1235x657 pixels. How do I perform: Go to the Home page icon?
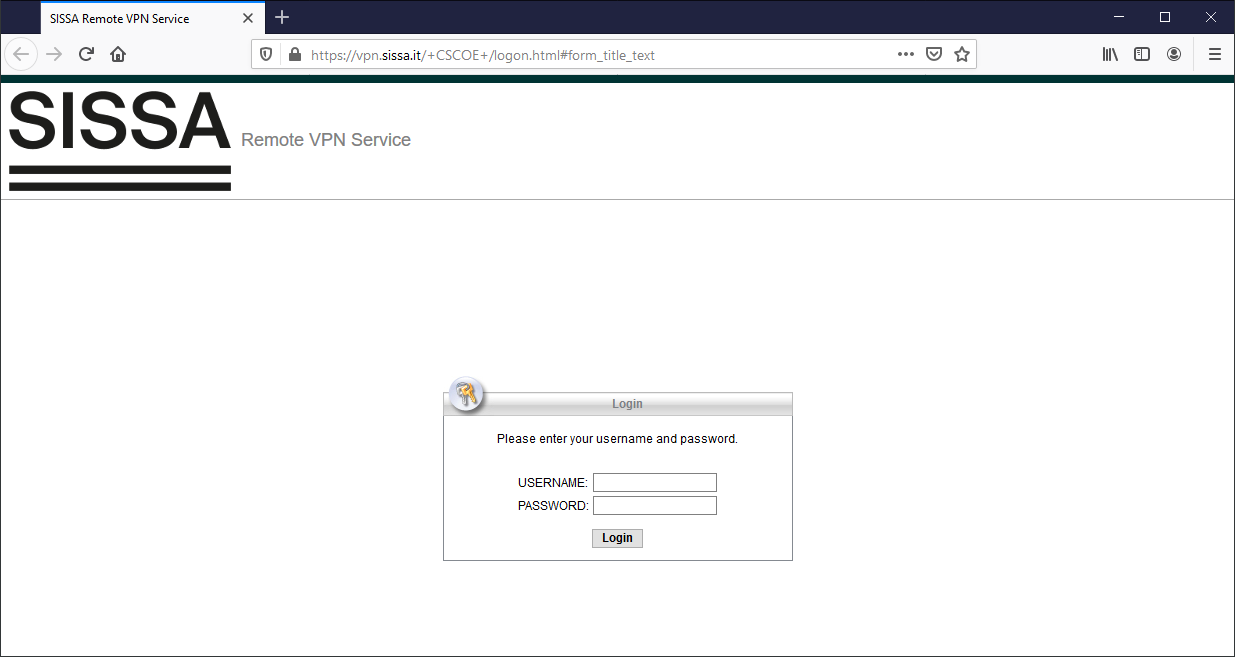point(118,54)
